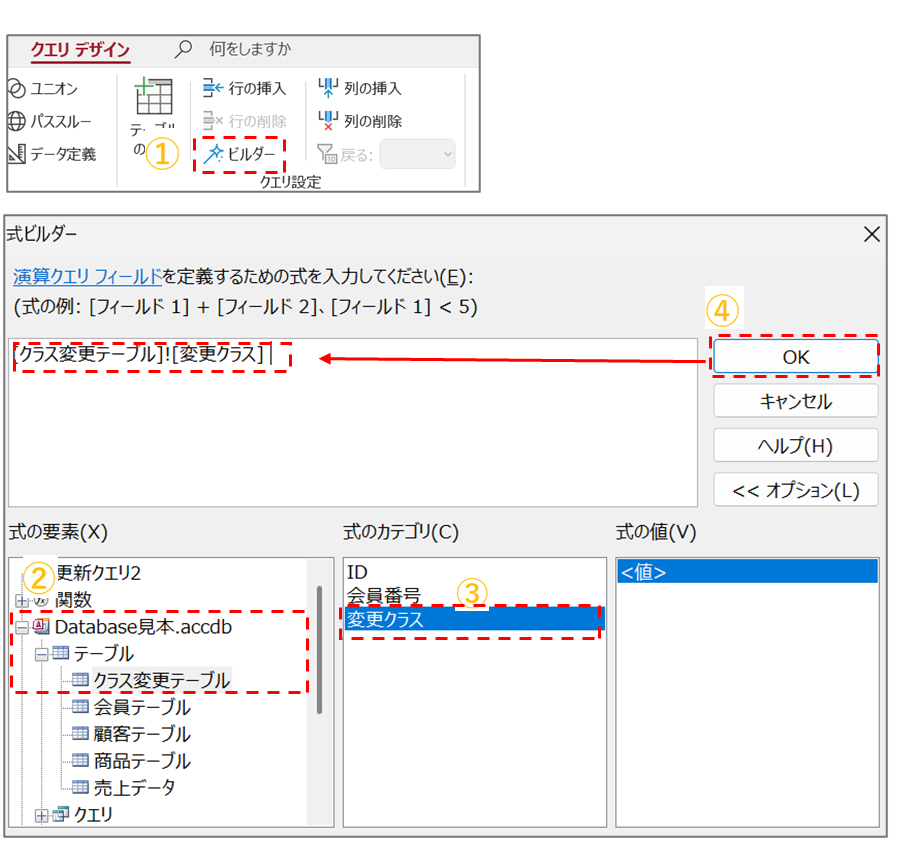The height and width of the screenshot is (865, 900).
Task: Select the パススルー (Pass-Through) globe icon
Action: pyautogui.click(x=16, y=122)
